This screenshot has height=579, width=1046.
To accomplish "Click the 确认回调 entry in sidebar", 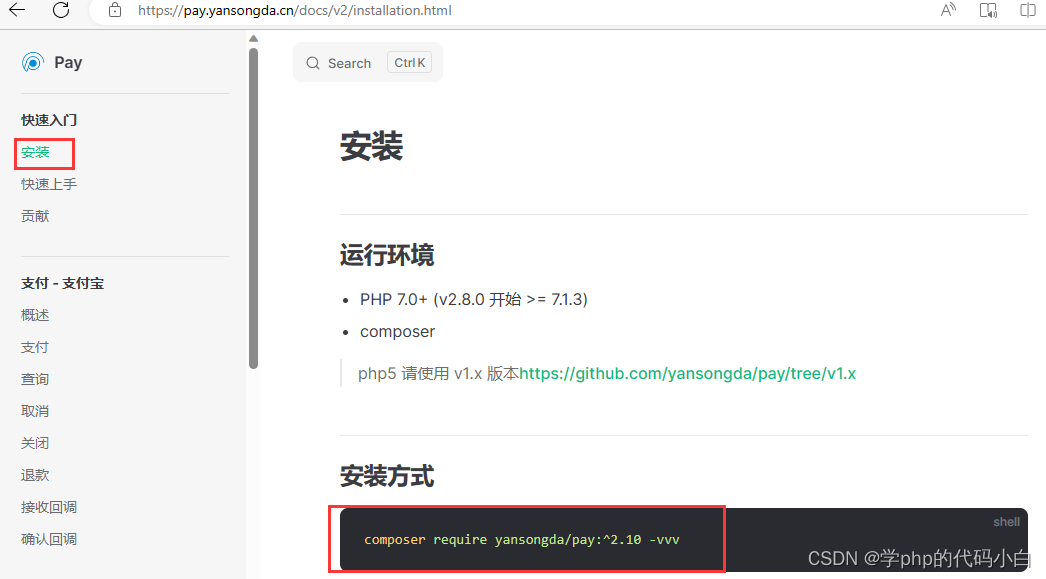I will coord(48,538).
